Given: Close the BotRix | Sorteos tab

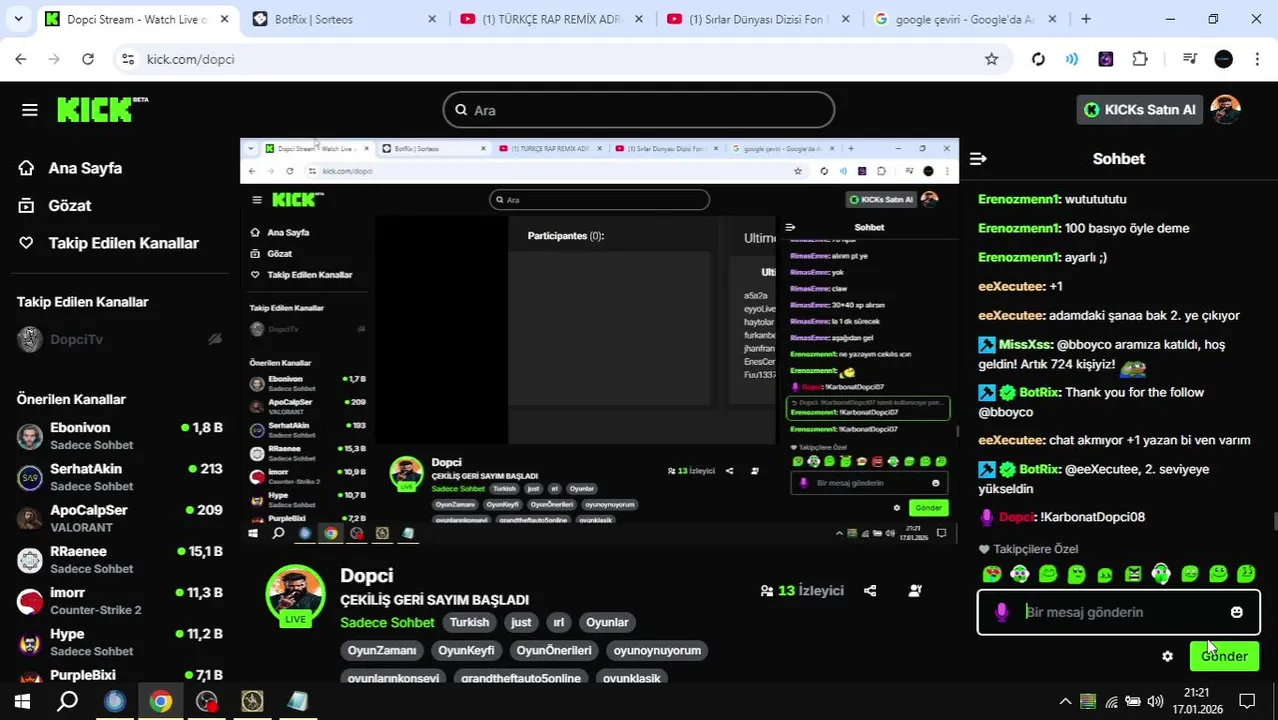Looking at the screenshot, I should [432, 19].
